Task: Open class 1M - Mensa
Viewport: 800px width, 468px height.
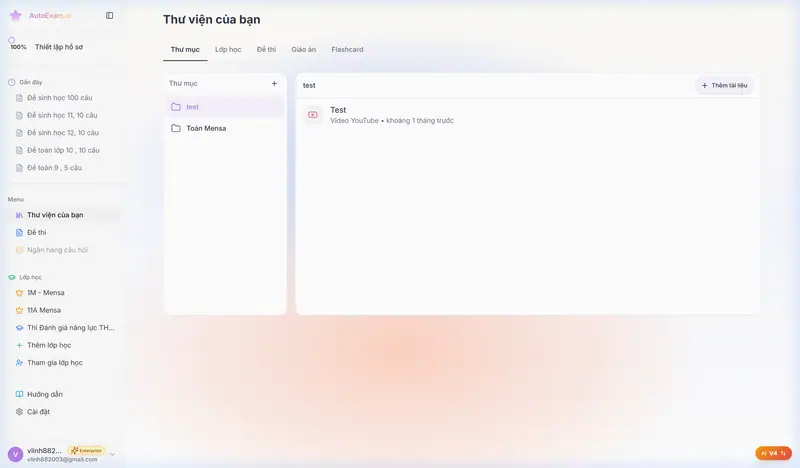Action: pos(46,292)
